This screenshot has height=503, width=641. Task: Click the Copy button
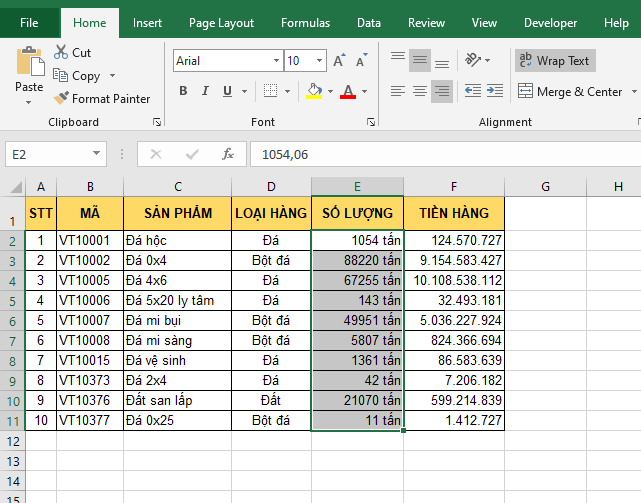(x=85, y=76)
